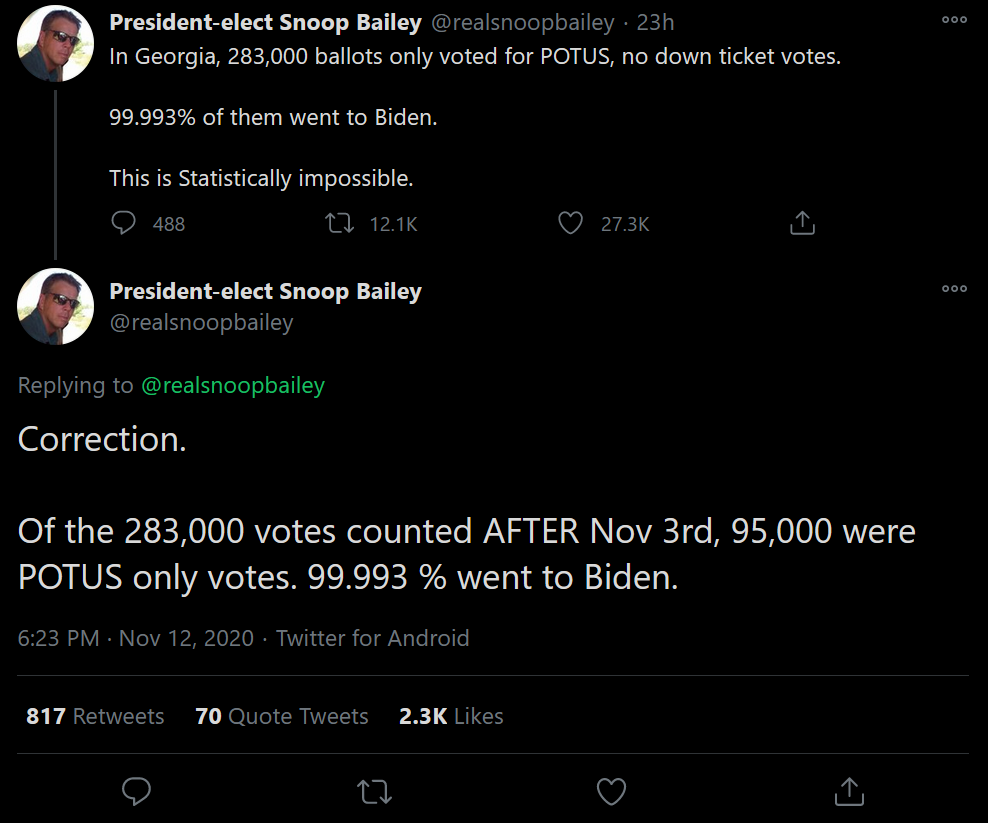View the 70 Quote Tweets list
The image size is (988, 823).
282,716
